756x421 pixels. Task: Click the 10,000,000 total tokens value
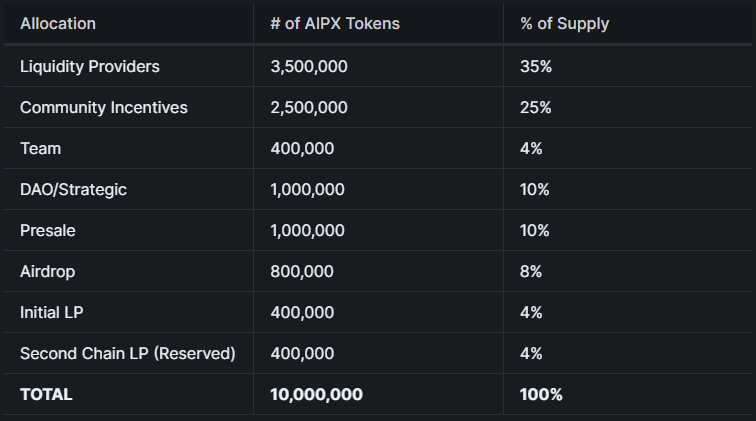coord(316,394)
